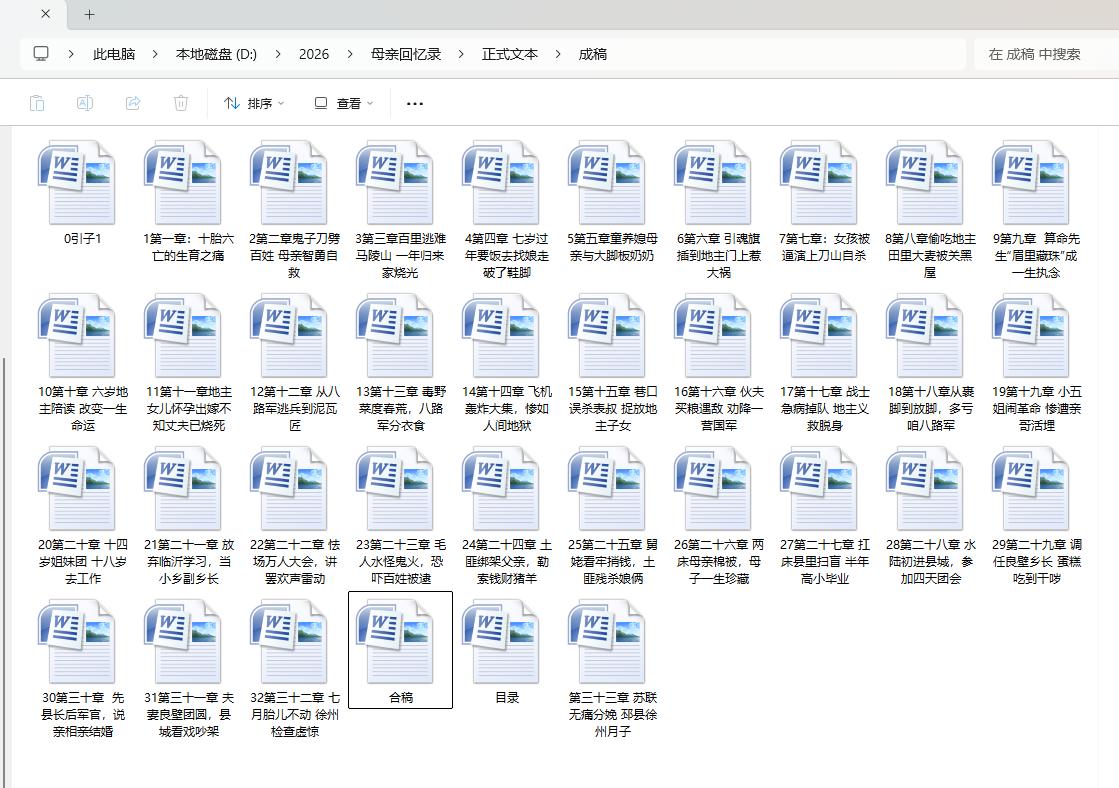
Task: Open the 2026 breadcrumb folder
Action: (x=314, y=54)
